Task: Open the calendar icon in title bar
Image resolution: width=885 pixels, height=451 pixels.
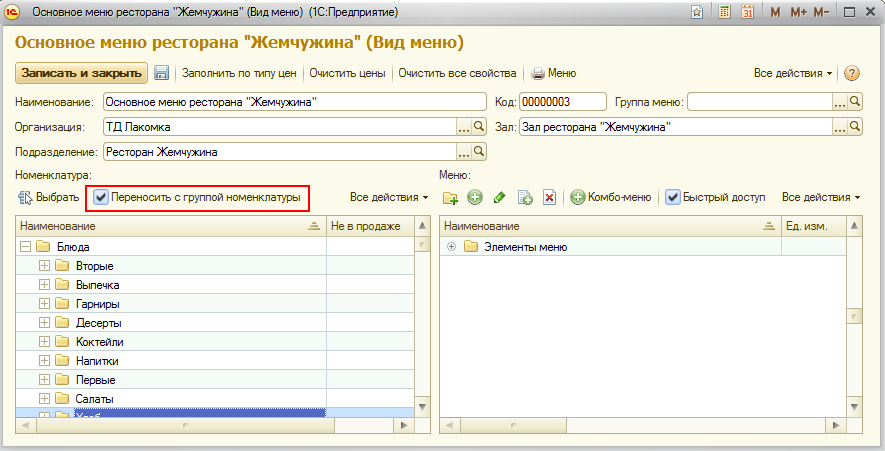Action: pyautogui.click(x=747, y=12)
